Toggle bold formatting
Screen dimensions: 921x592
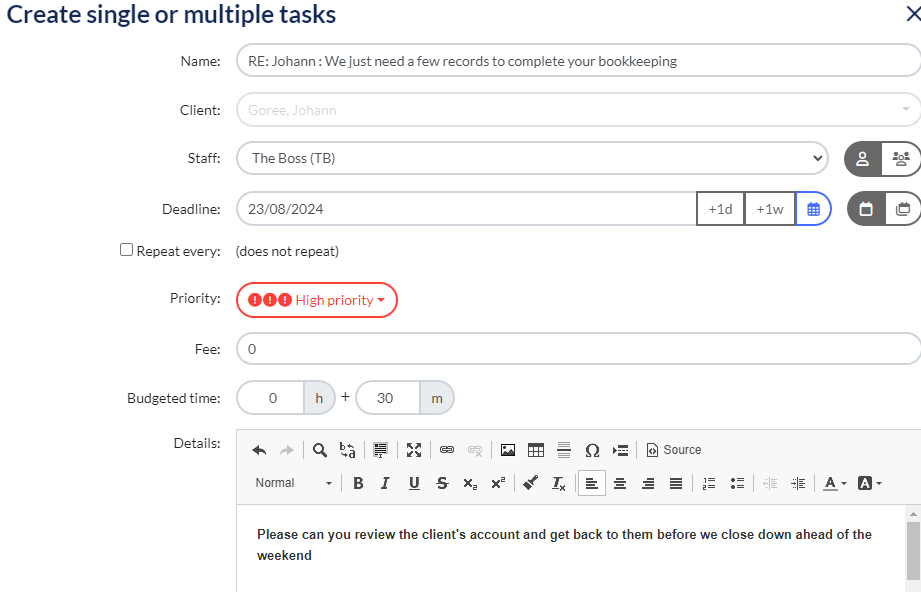[358, 483]
